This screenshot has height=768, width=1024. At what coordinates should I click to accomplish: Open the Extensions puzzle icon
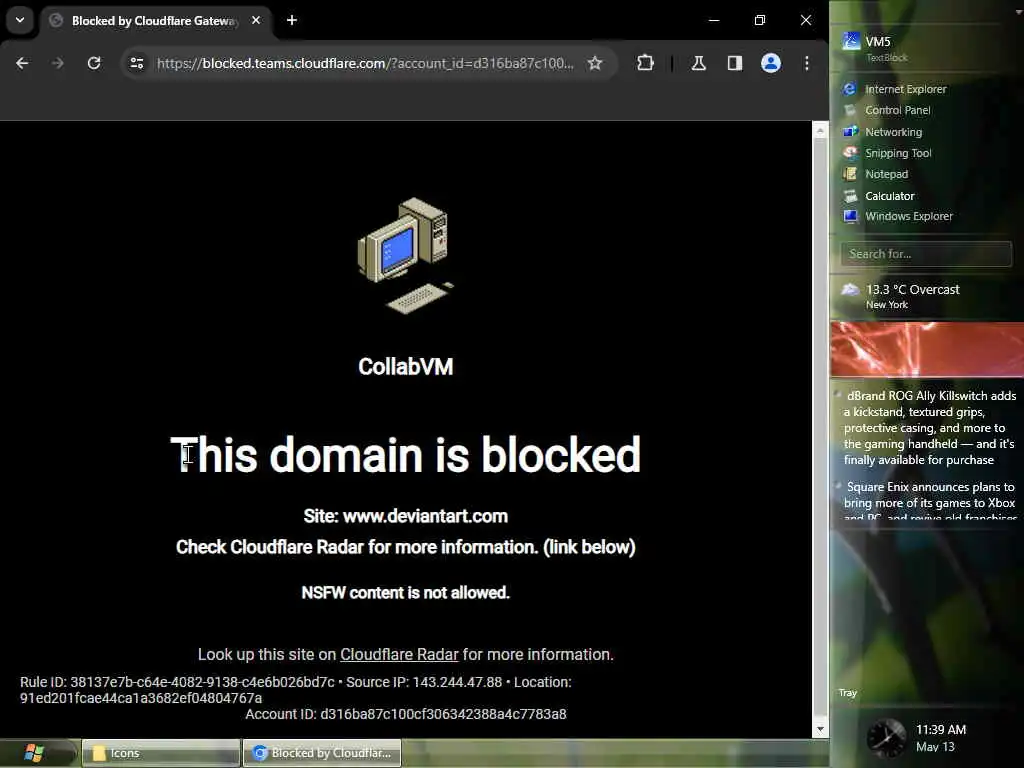[645, 63]
